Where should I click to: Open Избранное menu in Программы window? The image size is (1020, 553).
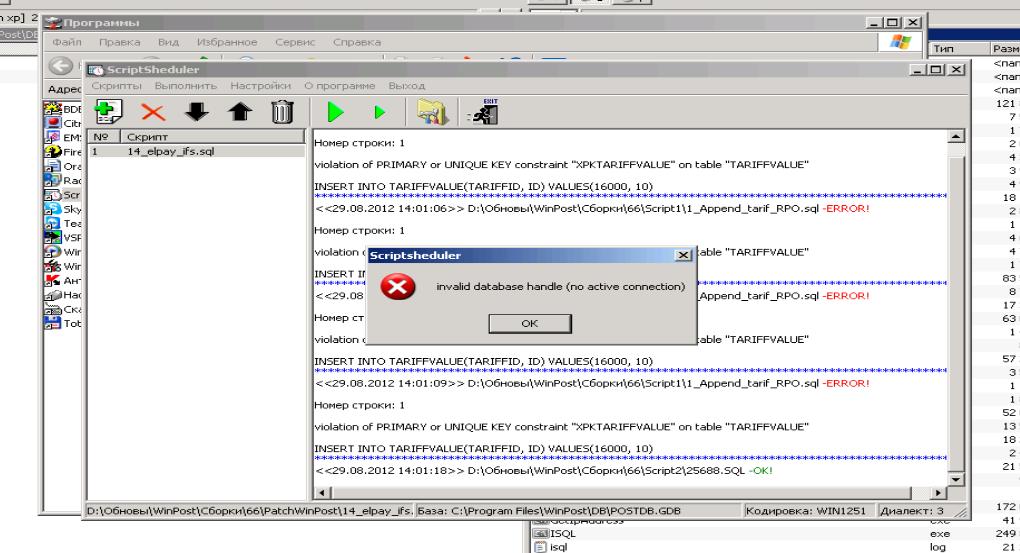click(x=227, y=42)
